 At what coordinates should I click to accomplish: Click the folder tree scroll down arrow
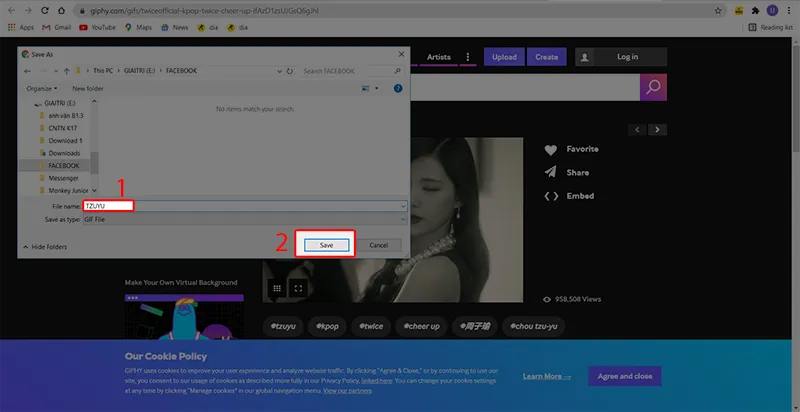click(94, 191)
